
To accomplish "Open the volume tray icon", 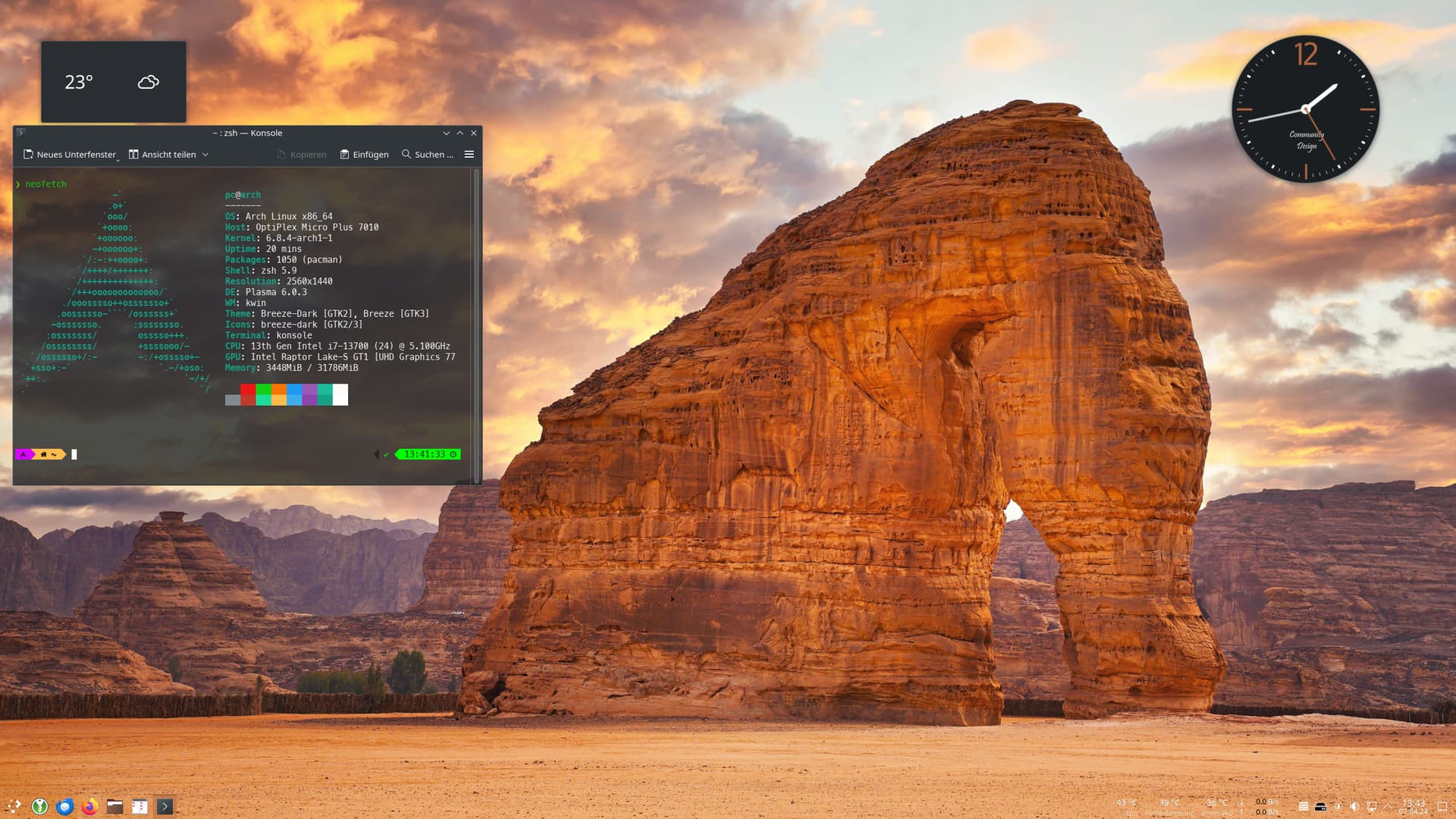I will click(1354, 807).
